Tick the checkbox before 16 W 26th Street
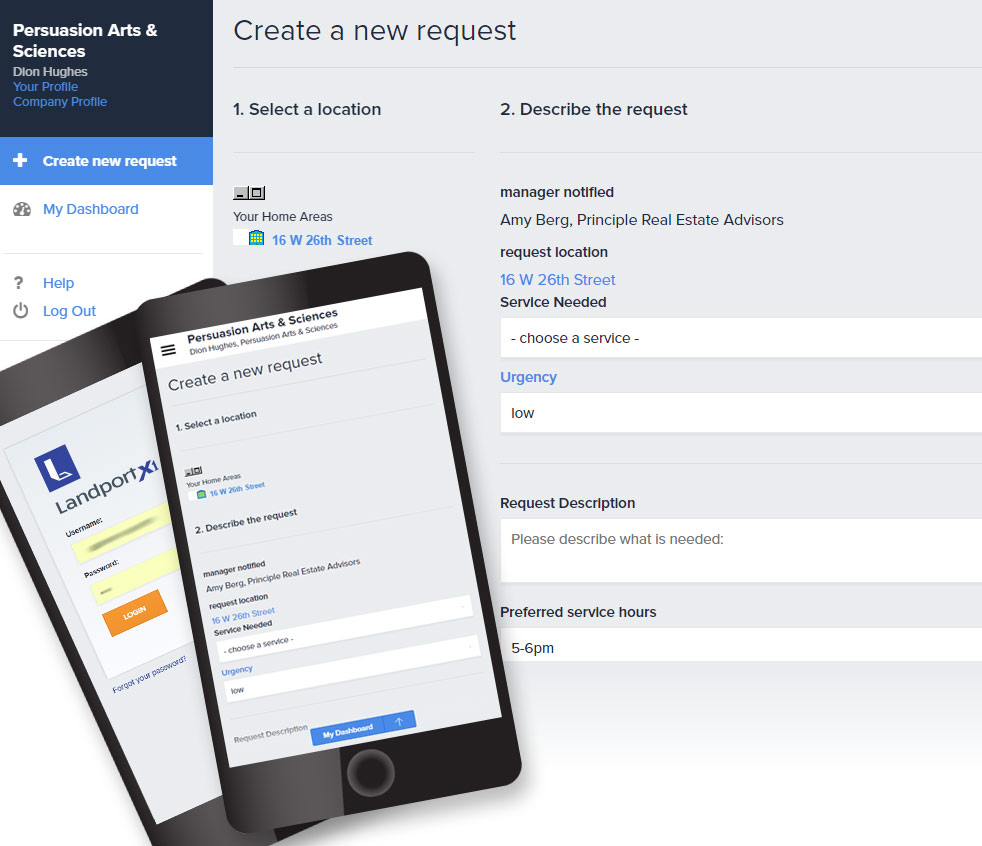 [240, 238]
